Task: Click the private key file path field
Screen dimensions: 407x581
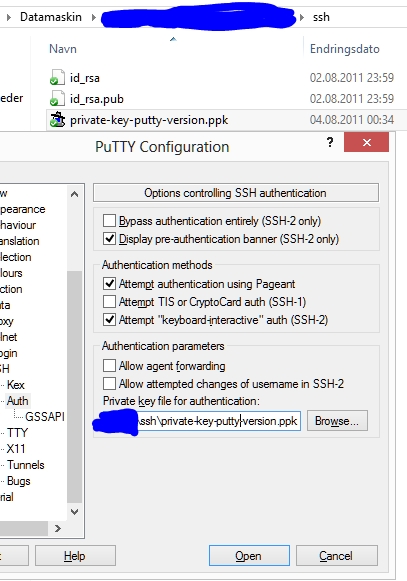Action: coord(196,421)
